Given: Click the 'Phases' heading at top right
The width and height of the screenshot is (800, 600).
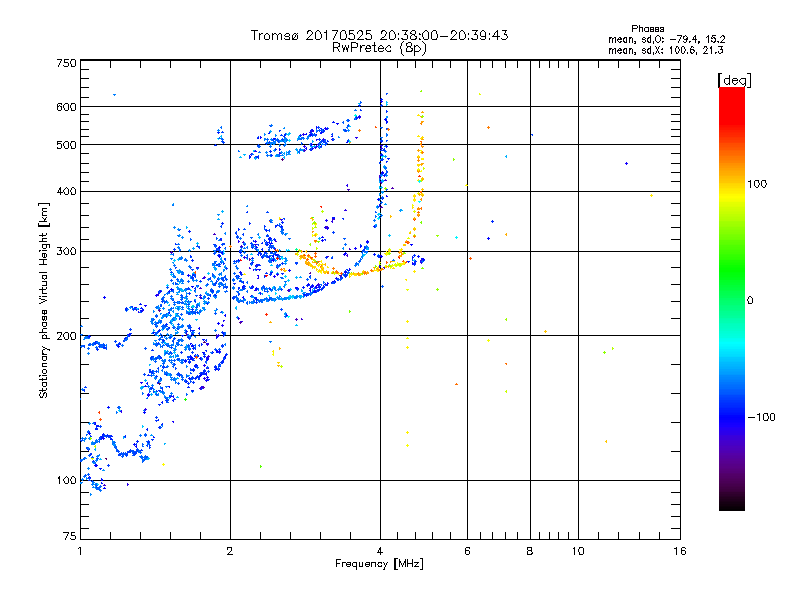Looking at the screenshot, I should [x=647, y=29].
